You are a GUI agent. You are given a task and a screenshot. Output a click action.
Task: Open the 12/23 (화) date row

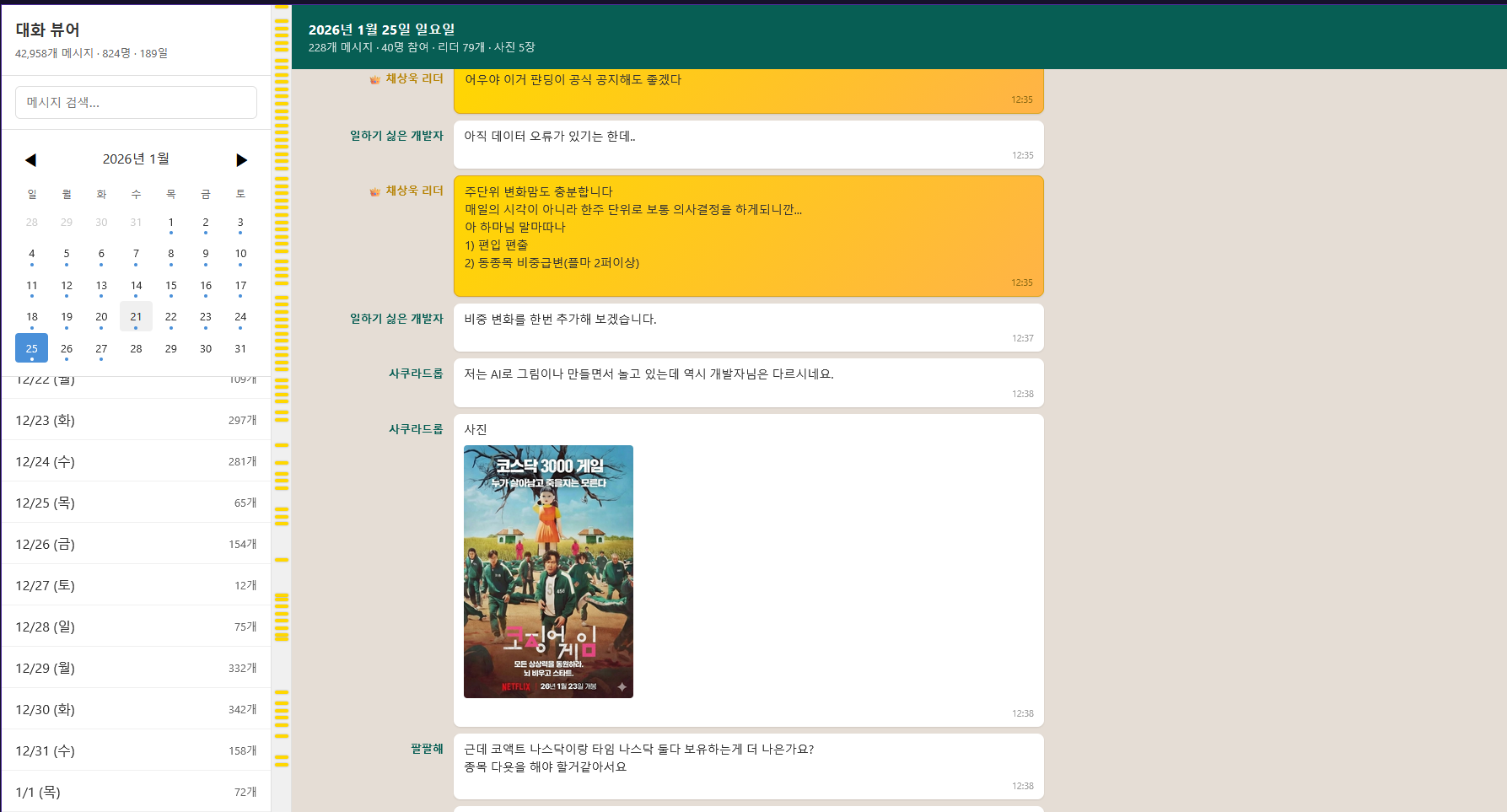(136, 420)
